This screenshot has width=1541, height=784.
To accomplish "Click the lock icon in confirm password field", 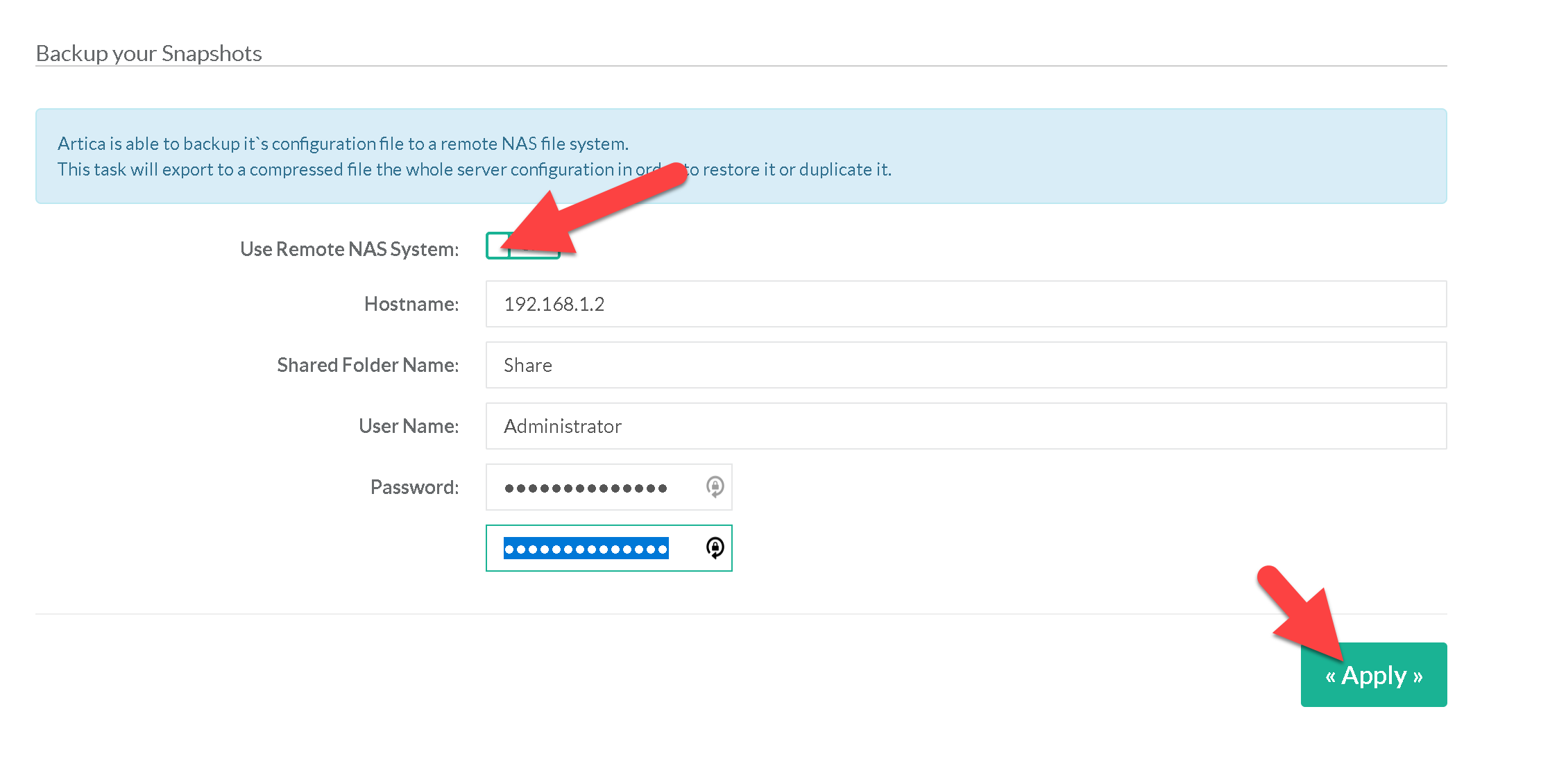I will click(715, 547).
